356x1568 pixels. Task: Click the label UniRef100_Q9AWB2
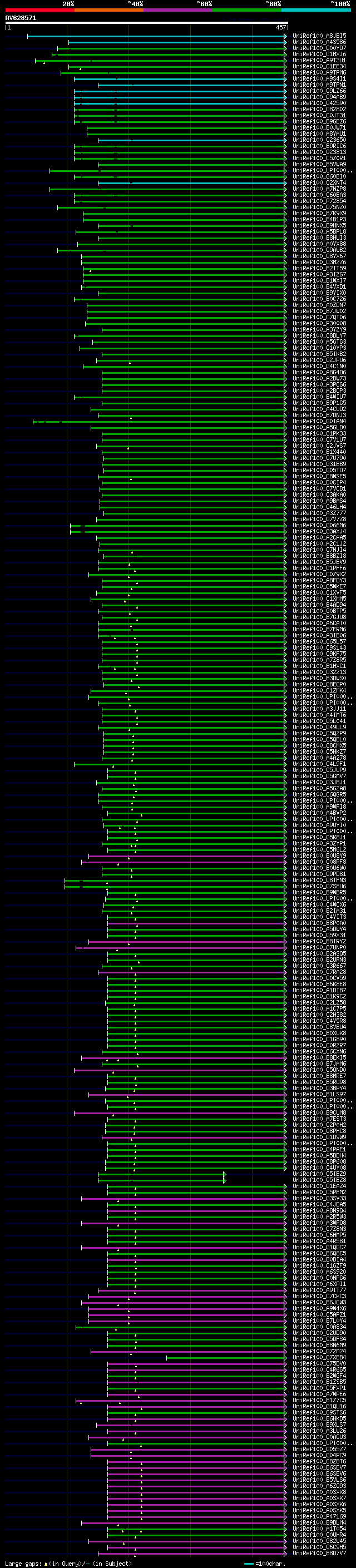(319, 250)
